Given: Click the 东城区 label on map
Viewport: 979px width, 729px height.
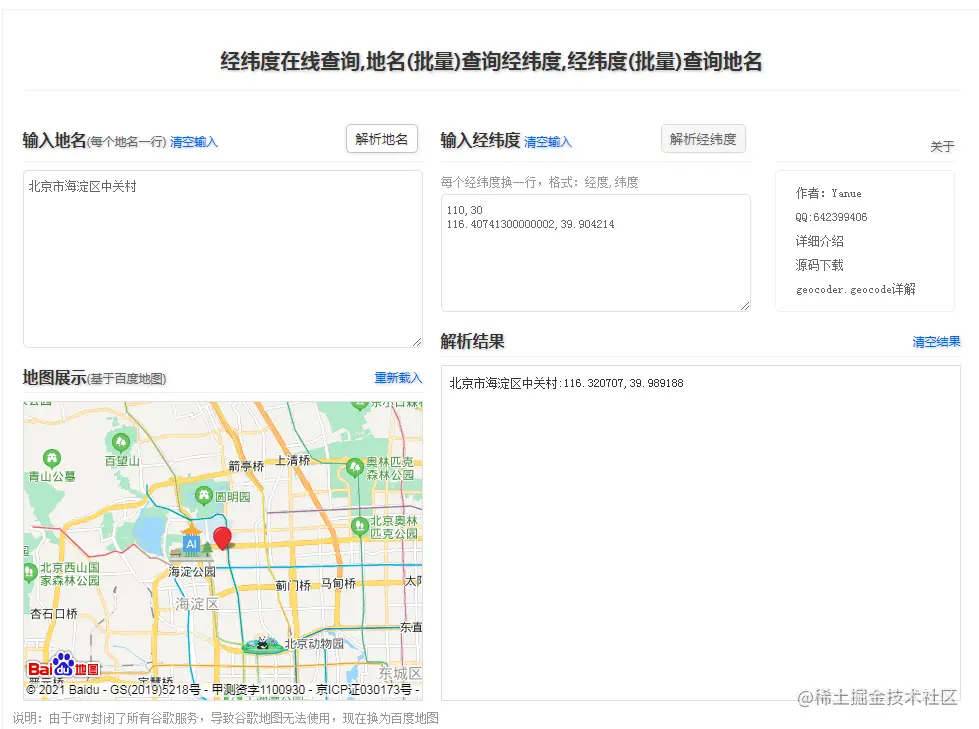Looking at the screenshot, I should coord(400,674).
